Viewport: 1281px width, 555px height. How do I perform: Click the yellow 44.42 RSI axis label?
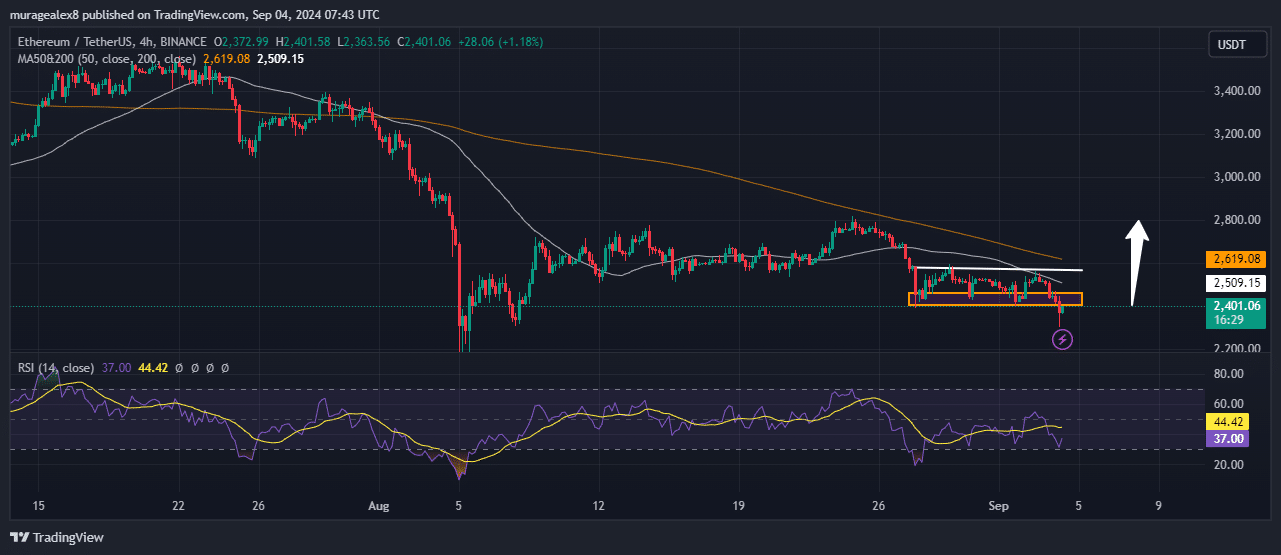(1227, 422)
